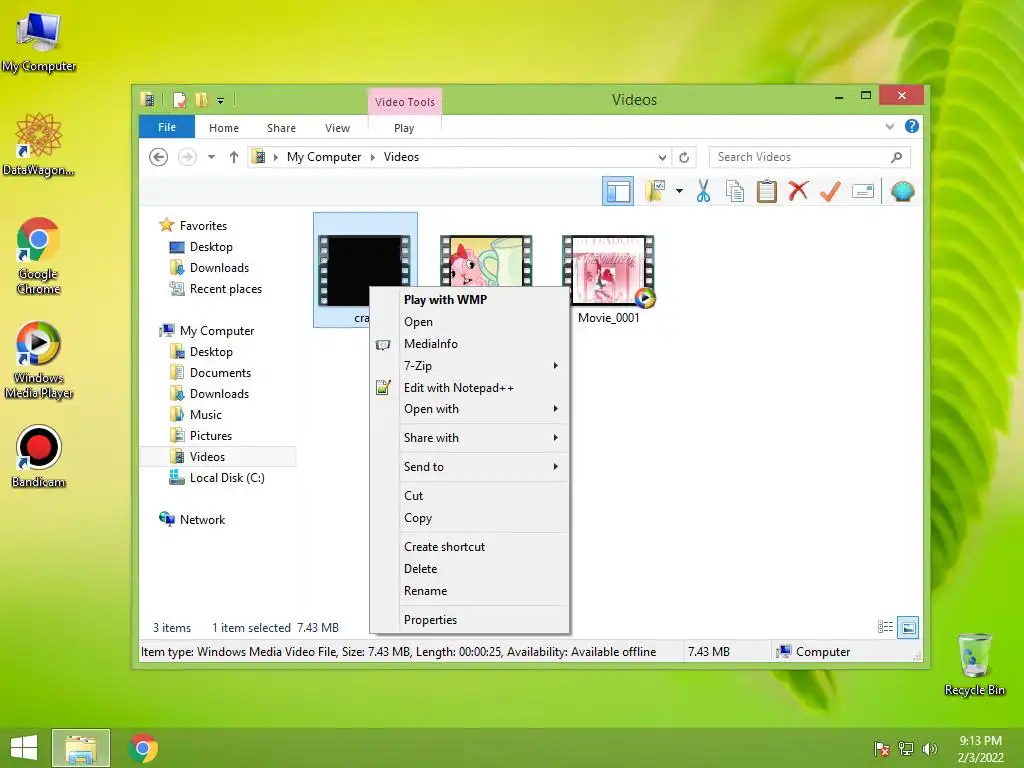This screenshot has height=768, width=1024.
Task: Click the quick access New folder icon in title bar
Action: pyautogui.click(x=201, y=100)
